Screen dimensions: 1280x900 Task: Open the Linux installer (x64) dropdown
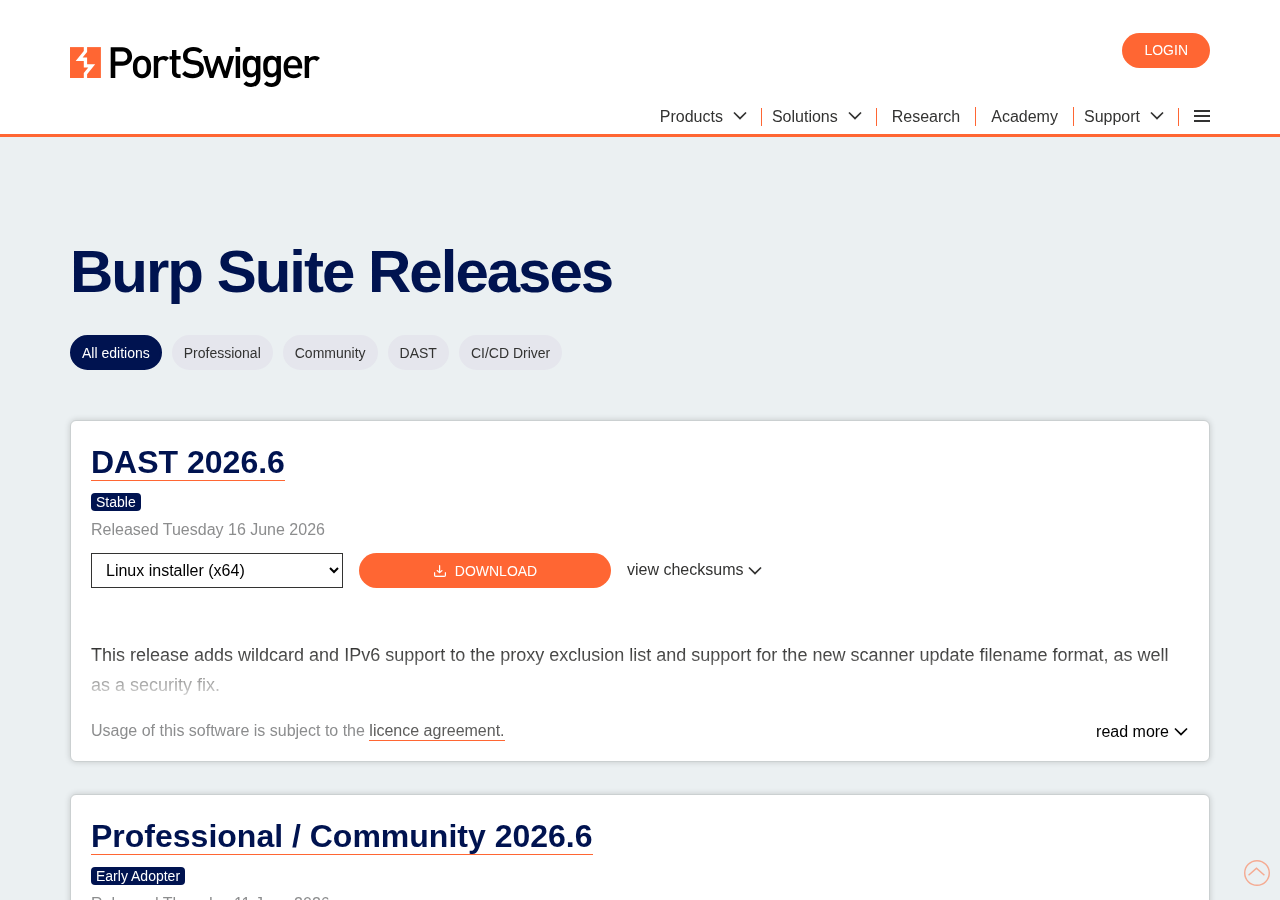tap(217, 571)
